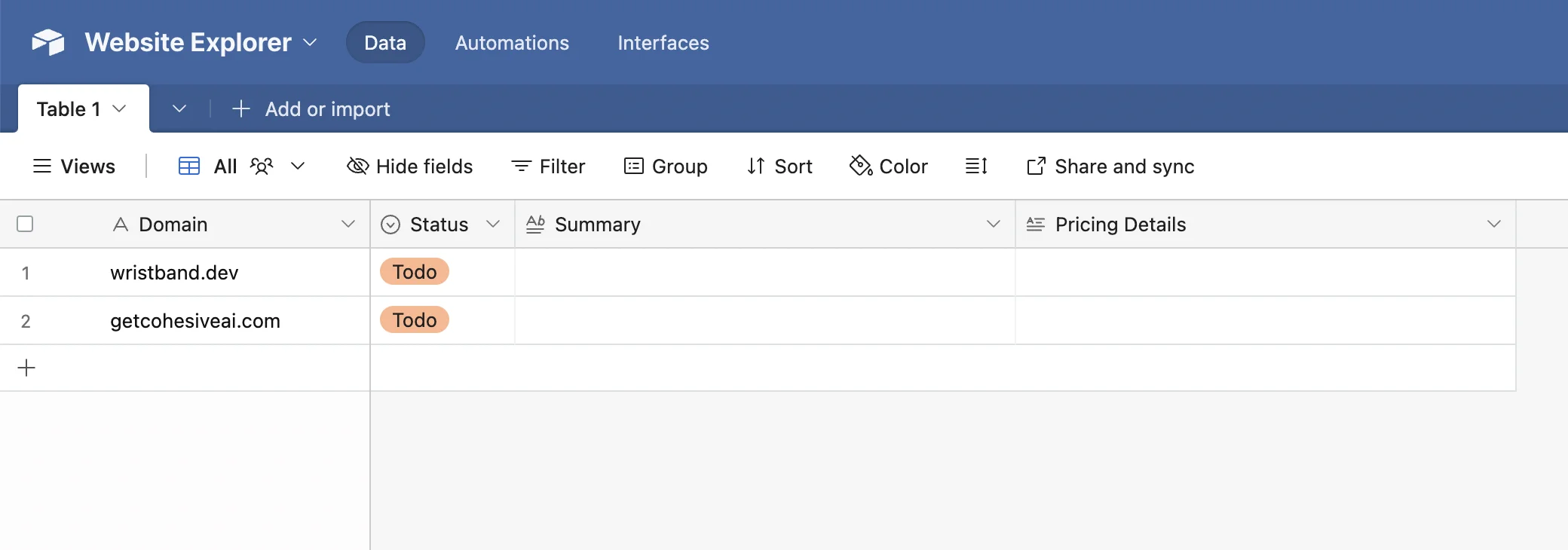The image size is (1568, 550).
Task: Open the row height icon menu
Action: pos(976,166)
